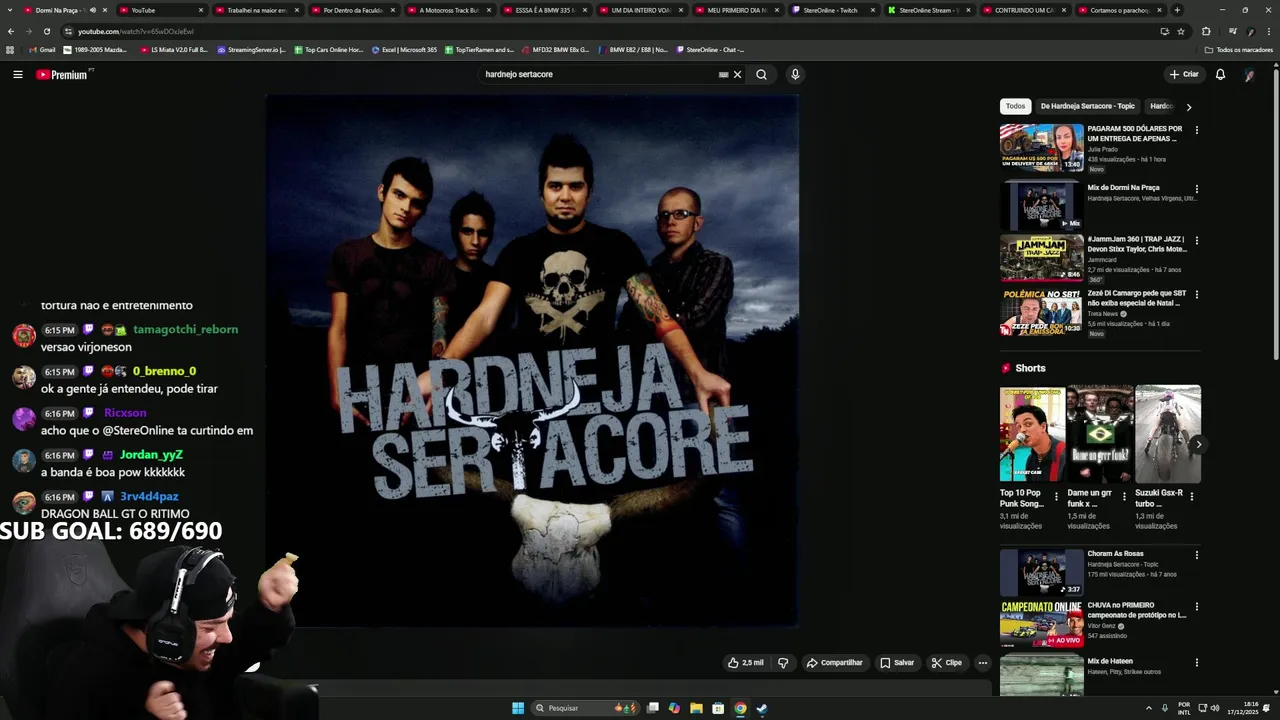Go to YouTube Premium home logo
The height and width of the screenshot is (720, 1280).
(61, 75)
